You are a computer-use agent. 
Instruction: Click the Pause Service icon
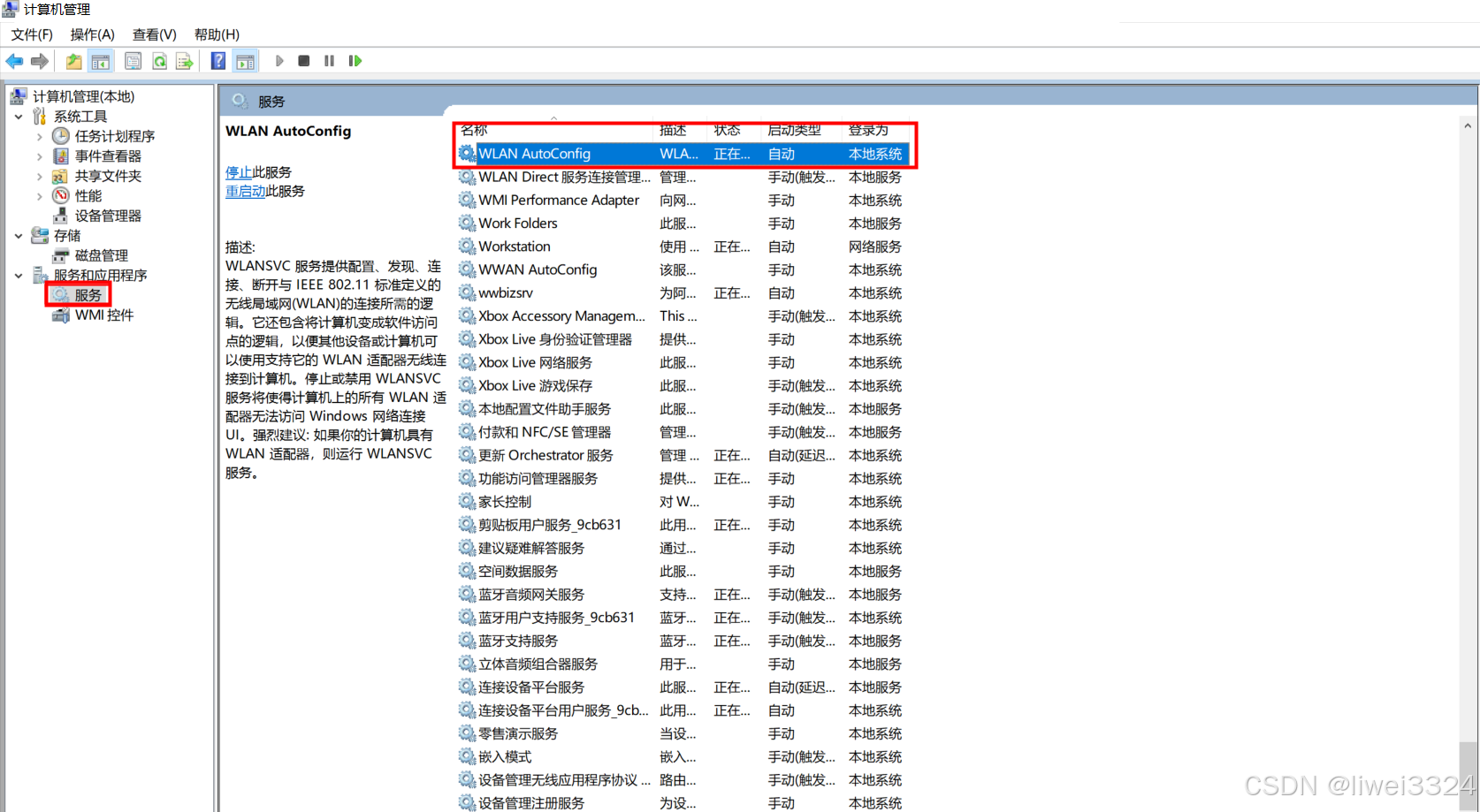329,61
